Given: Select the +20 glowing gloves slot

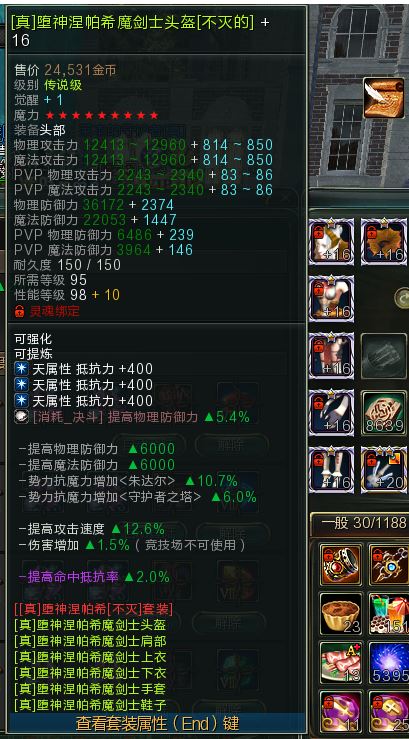Looking at the screenshot, I should (385, 470).
